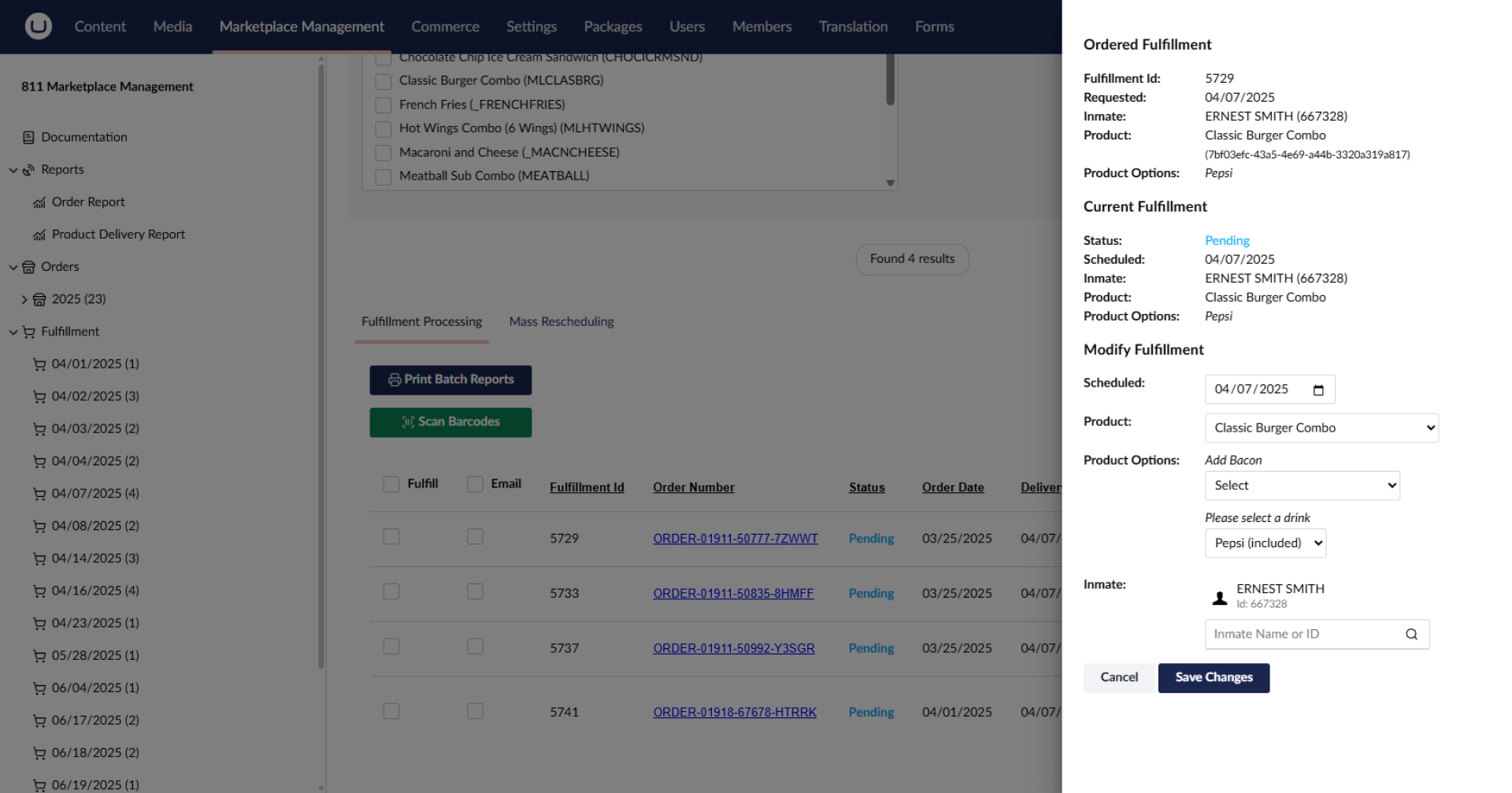The height and width of the screenshot is (793, 1512).
Task: Click the Save Changes button
Action: [1213, 677]
